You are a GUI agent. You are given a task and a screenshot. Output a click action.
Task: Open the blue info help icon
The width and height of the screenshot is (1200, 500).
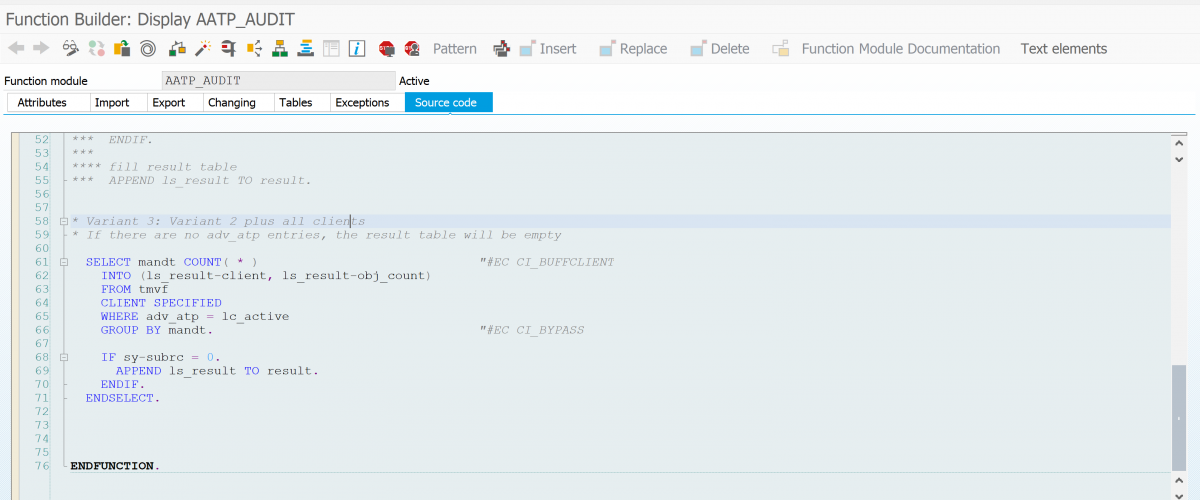click(357, 48)
